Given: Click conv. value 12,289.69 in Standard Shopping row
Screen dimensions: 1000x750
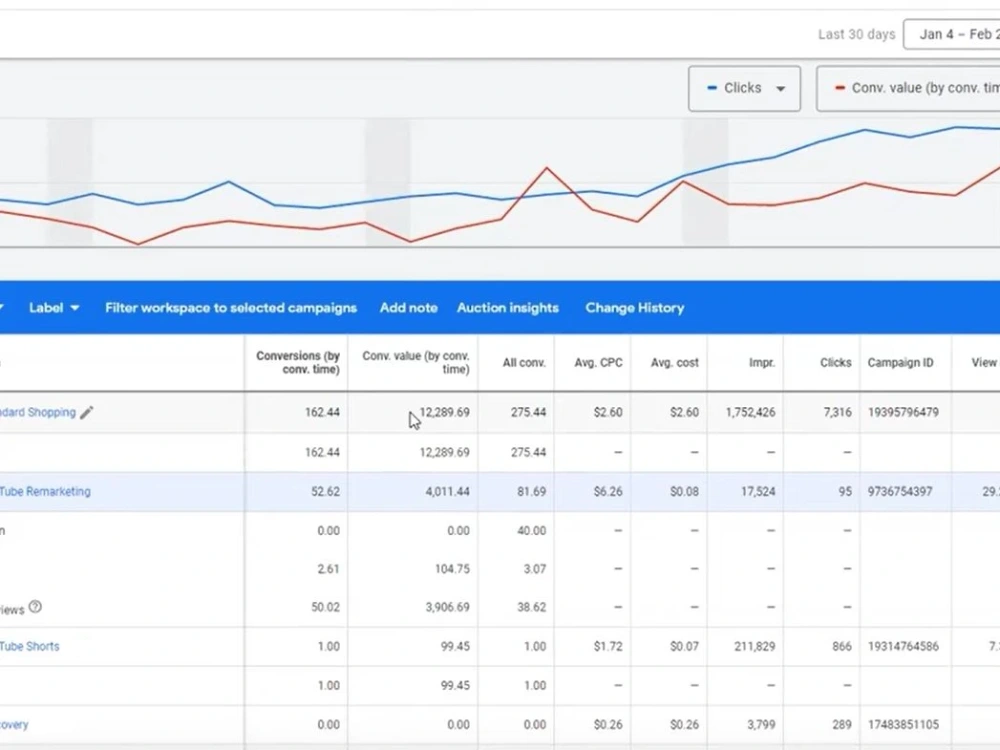Looking at the screenshot, I should tap(445, 413).
